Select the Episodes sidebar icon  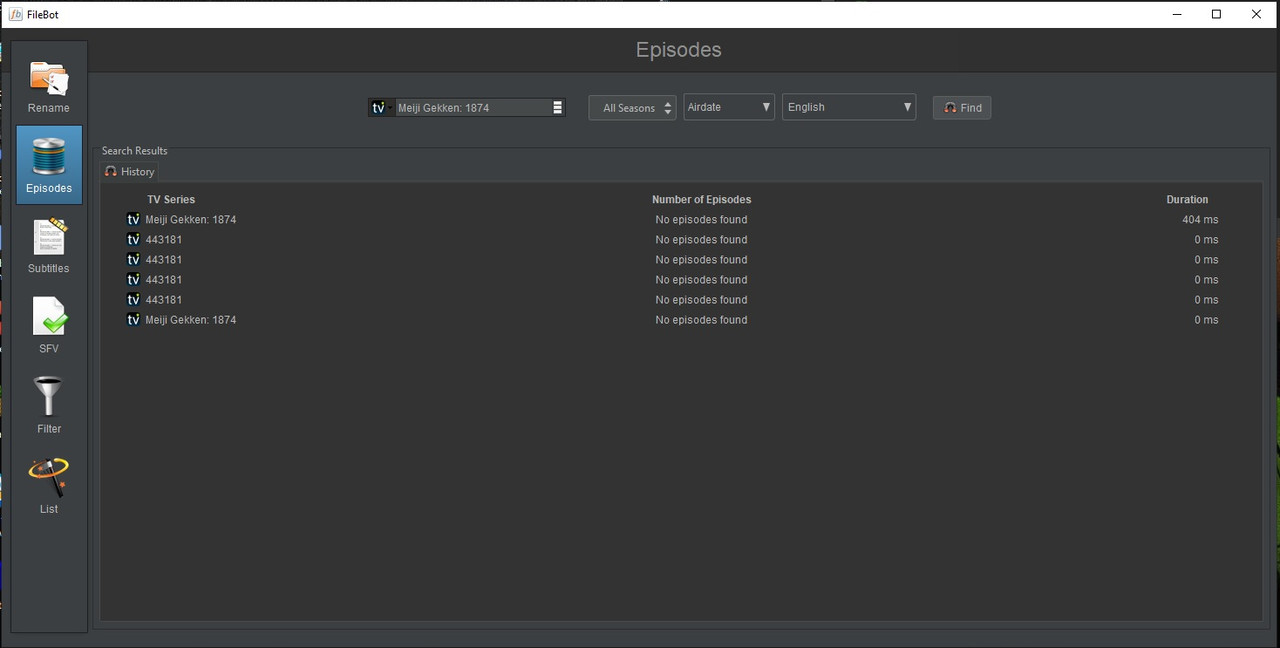(x=49, y=165)
